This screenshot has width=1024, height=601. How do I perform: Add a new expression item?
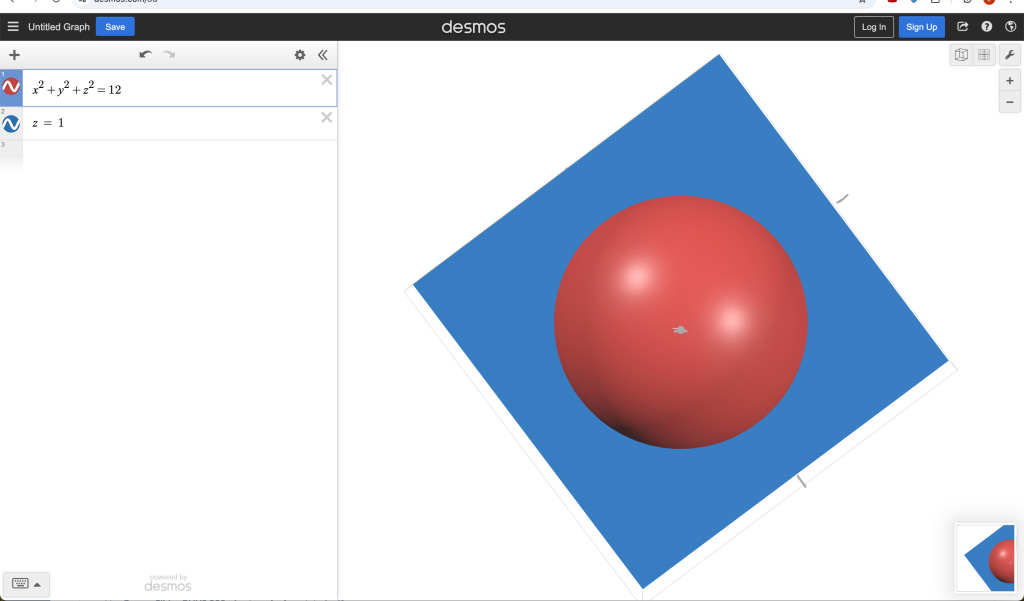(x=14, y=55)
